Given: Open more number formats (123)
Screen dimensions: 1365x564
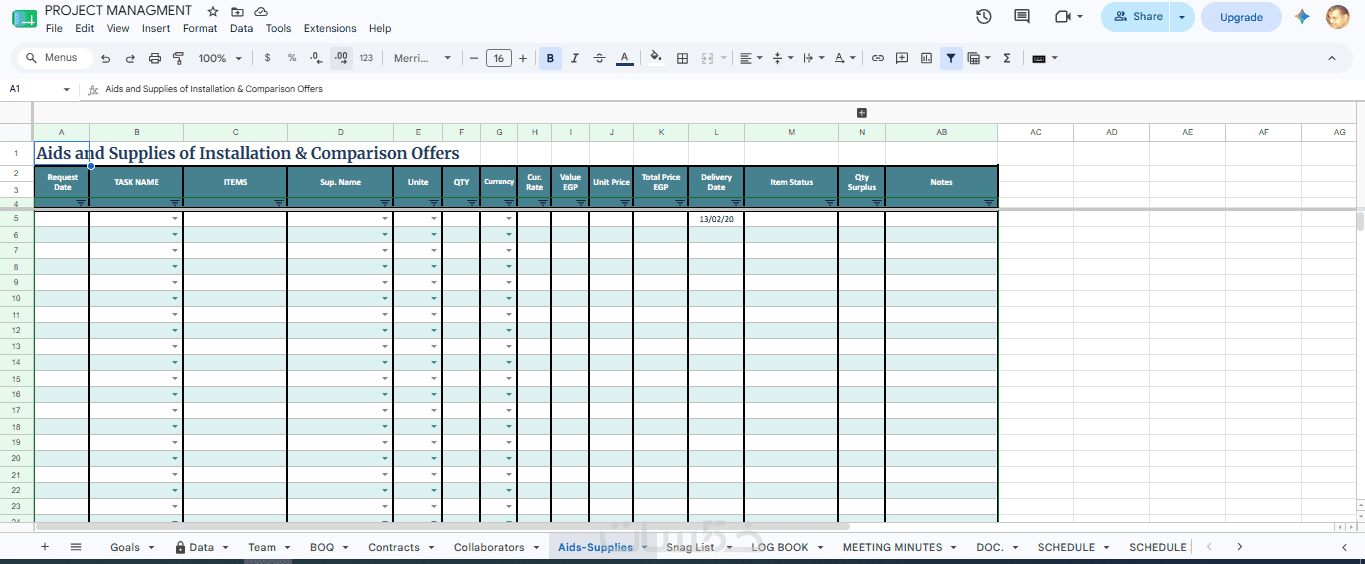Looking at the screenshot, I should coord(366,58).
